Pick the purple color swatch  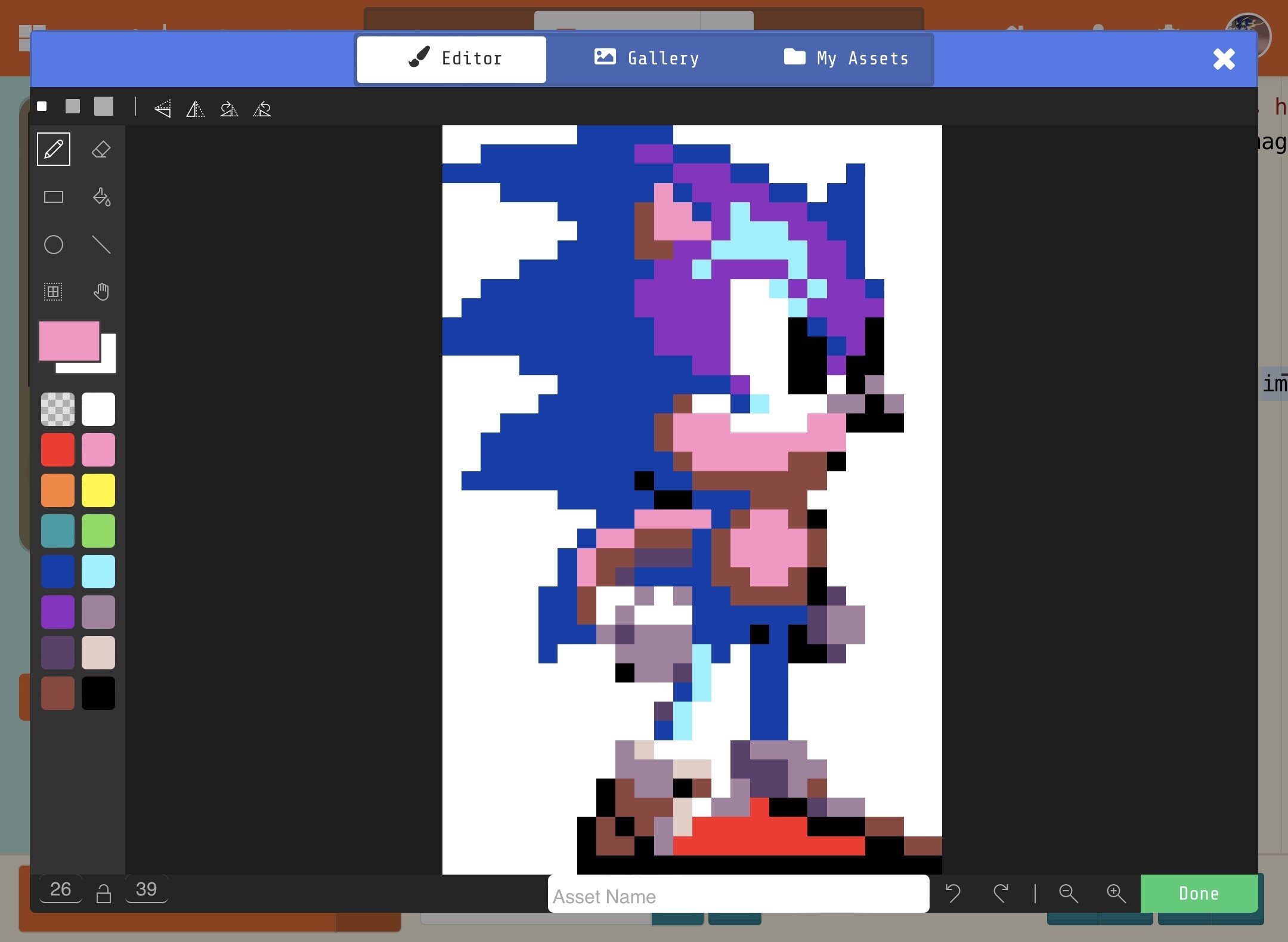point(58,612)
